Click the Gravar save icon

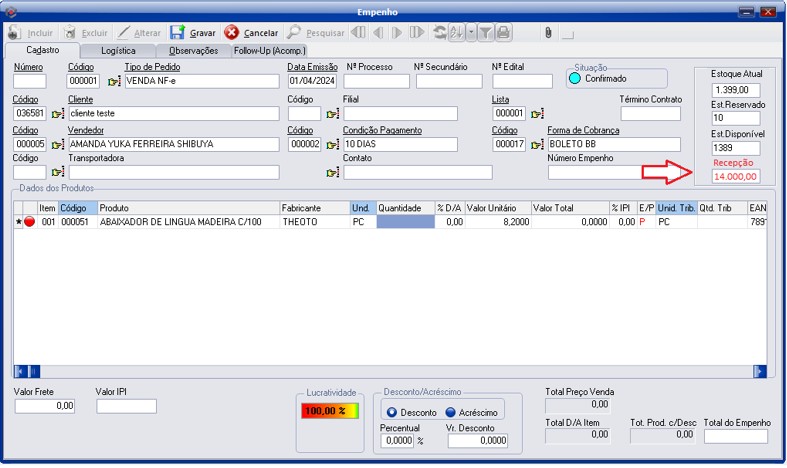[x=177, y=33]
